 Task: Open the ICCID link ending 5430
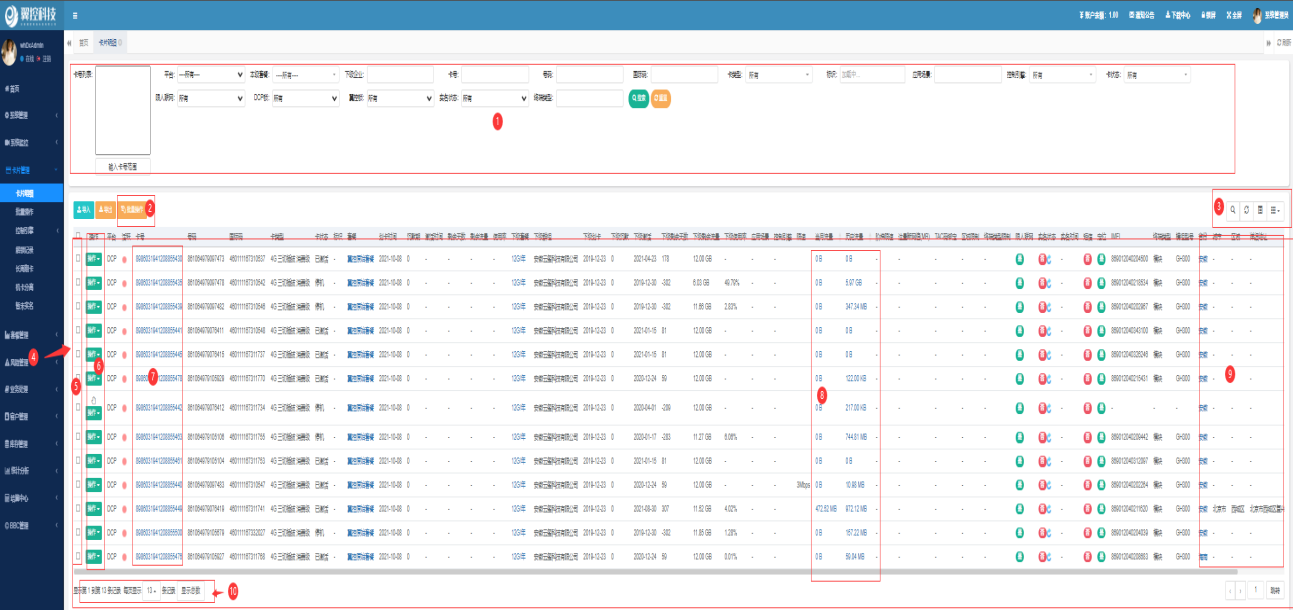pyautogui.click(x=159, y=257)
